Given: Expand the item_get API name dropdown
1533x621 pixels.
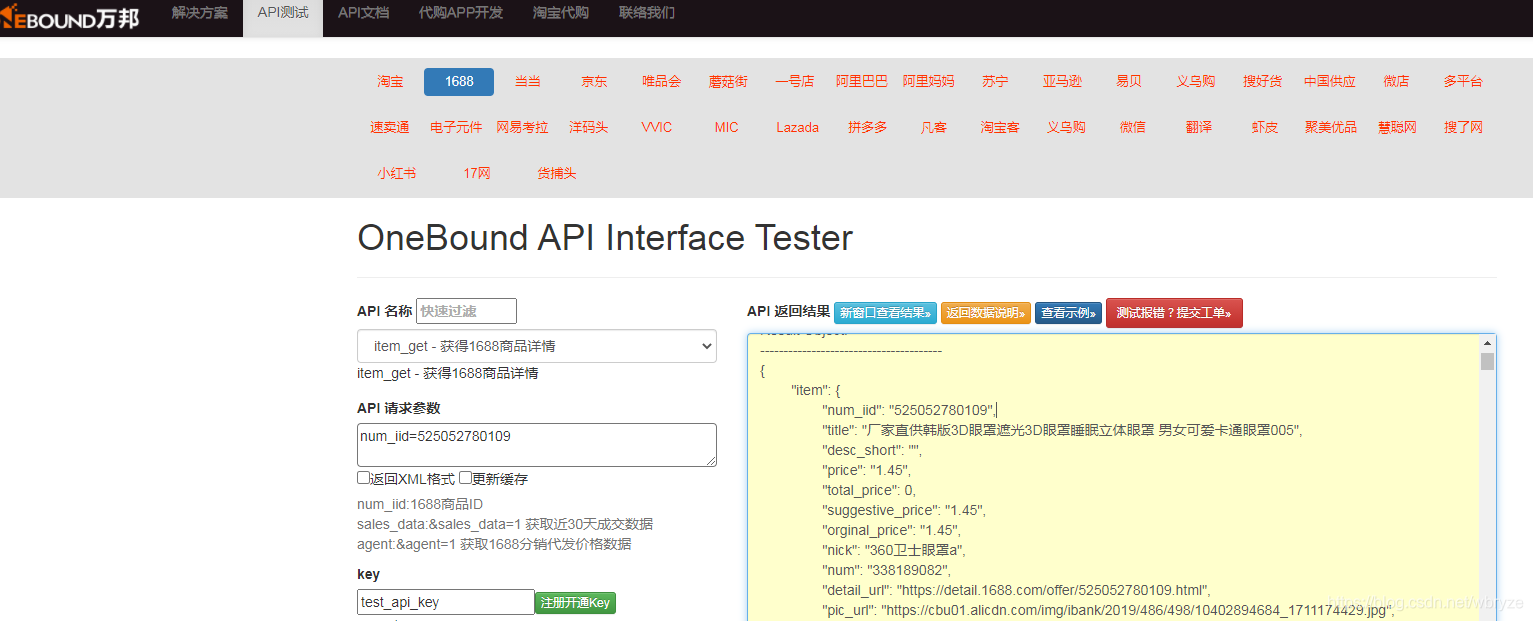Looking at the screenshot, I should [537, 346].
